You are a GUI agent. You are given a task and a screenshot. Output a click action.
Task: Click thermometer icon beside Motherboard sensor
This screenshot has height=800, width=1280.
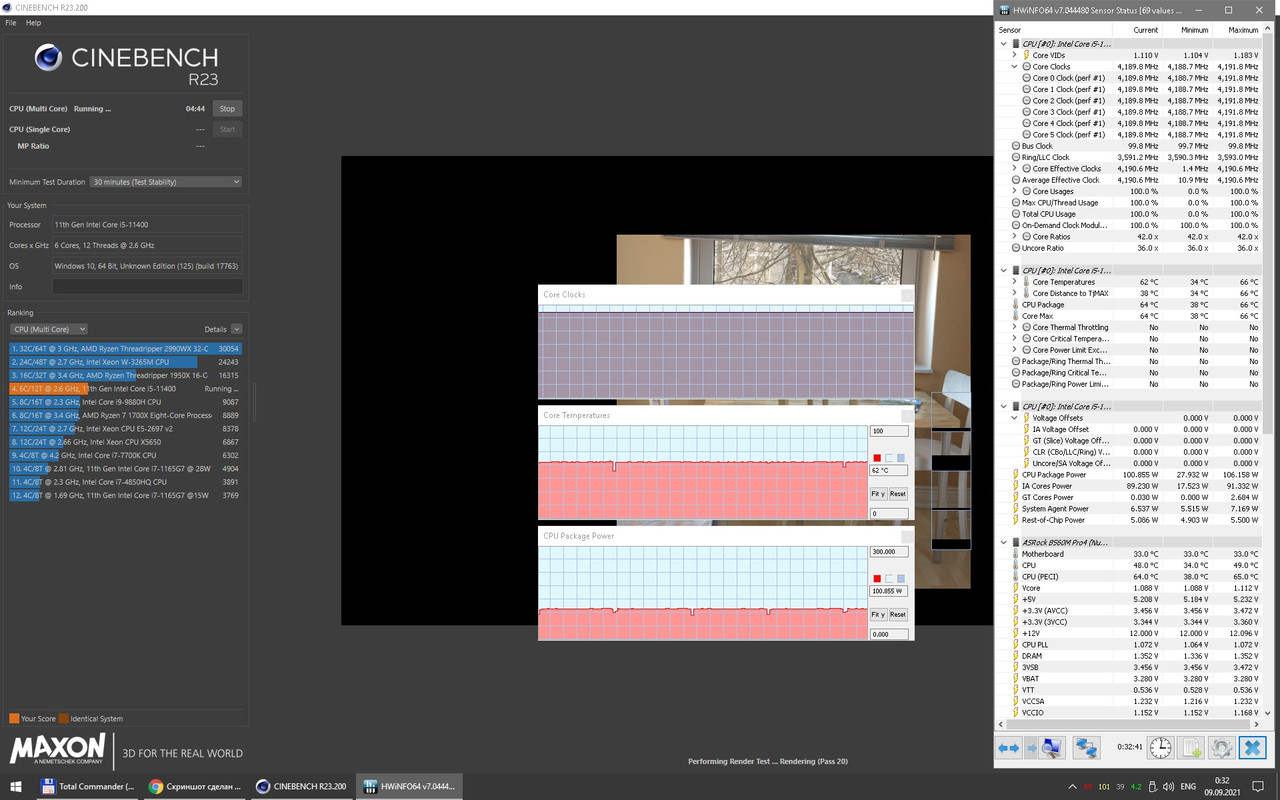click(1016, 554)
